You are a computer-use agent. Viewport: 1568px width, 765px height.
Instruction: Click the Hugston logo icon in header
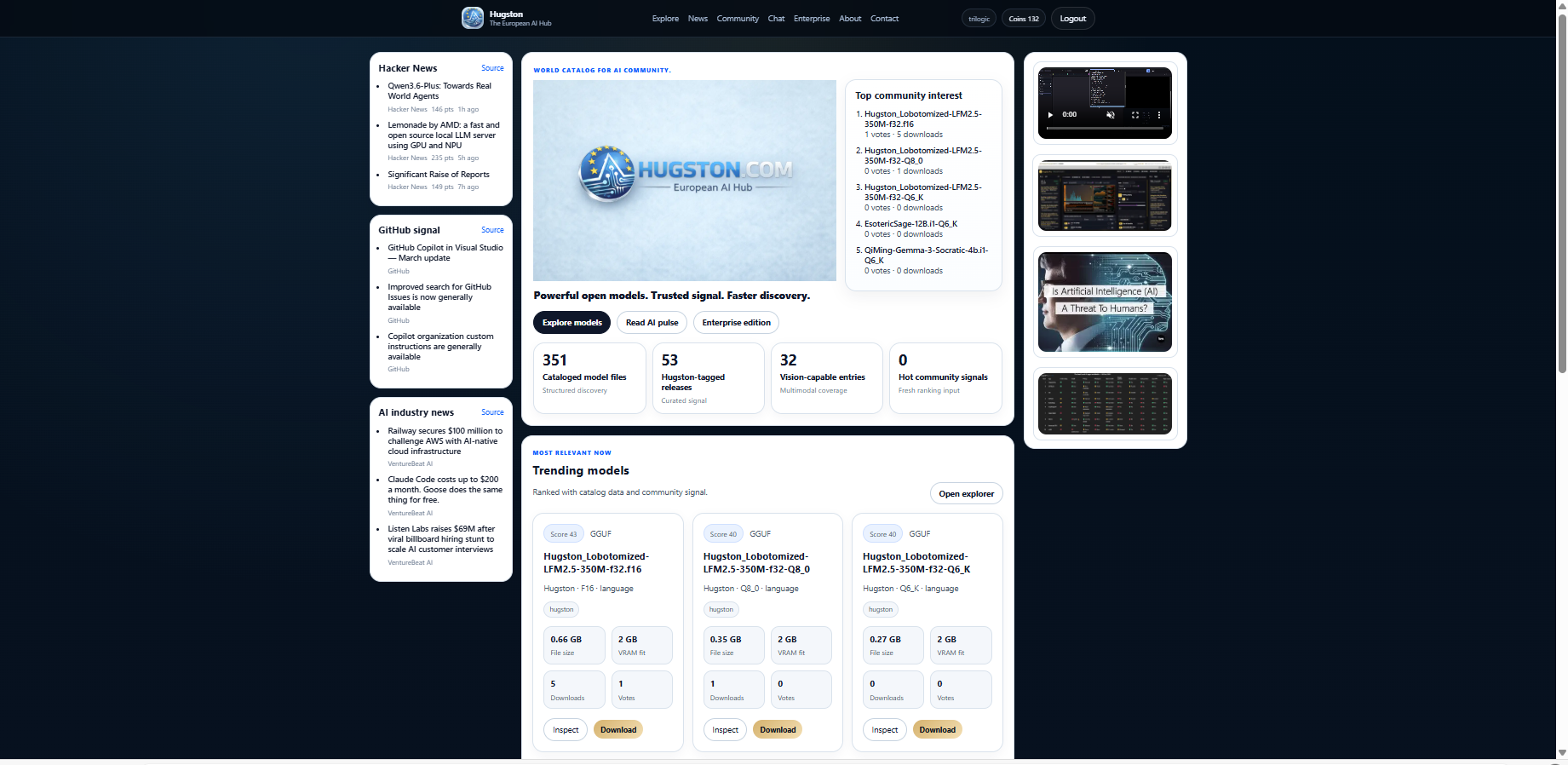[x=473, y=18]
